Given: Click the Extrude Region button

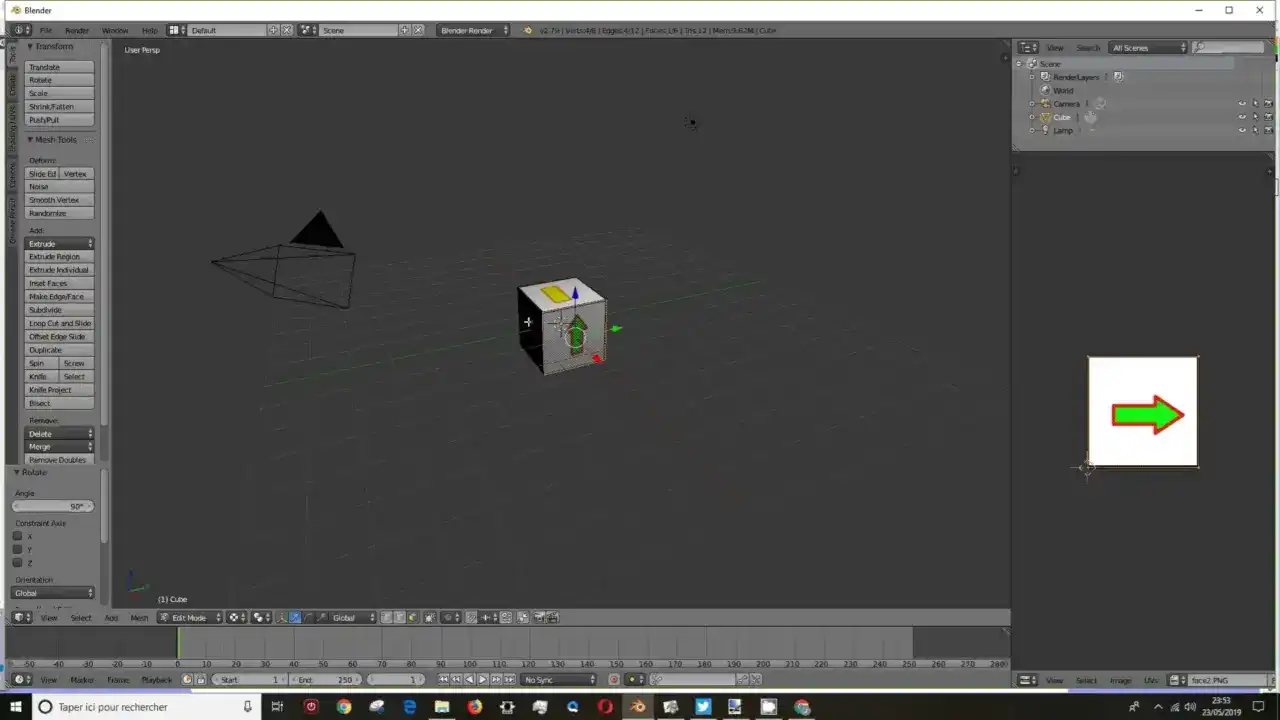Looking at the screenshot, I should click(59, 256).
